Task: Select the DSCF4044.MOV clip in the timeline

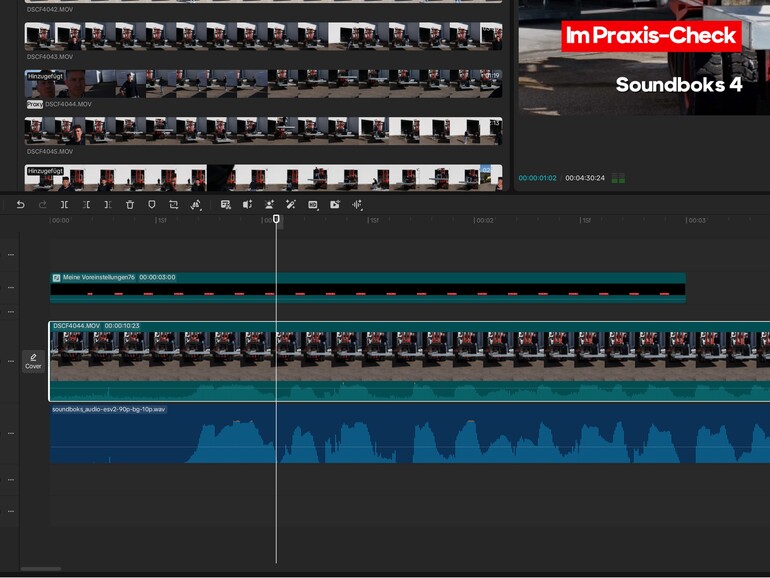Action: [410, 361]
